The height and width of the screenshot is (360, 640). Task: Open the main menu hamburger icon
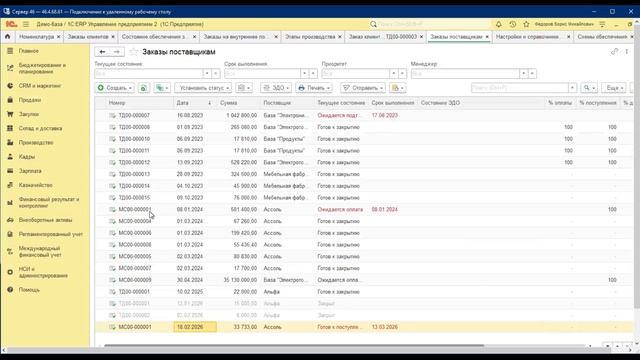26,24
